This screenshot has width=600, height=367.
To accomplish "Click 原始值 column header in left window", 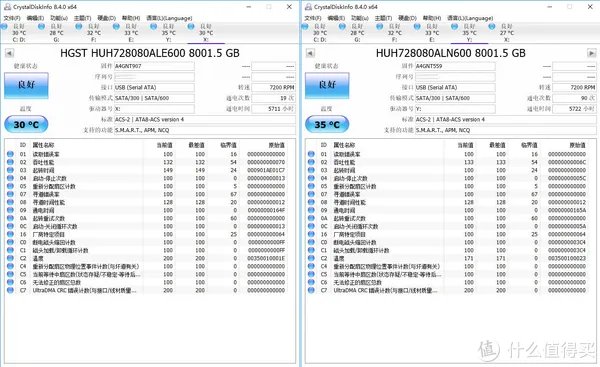I will [x=277, y=145].
